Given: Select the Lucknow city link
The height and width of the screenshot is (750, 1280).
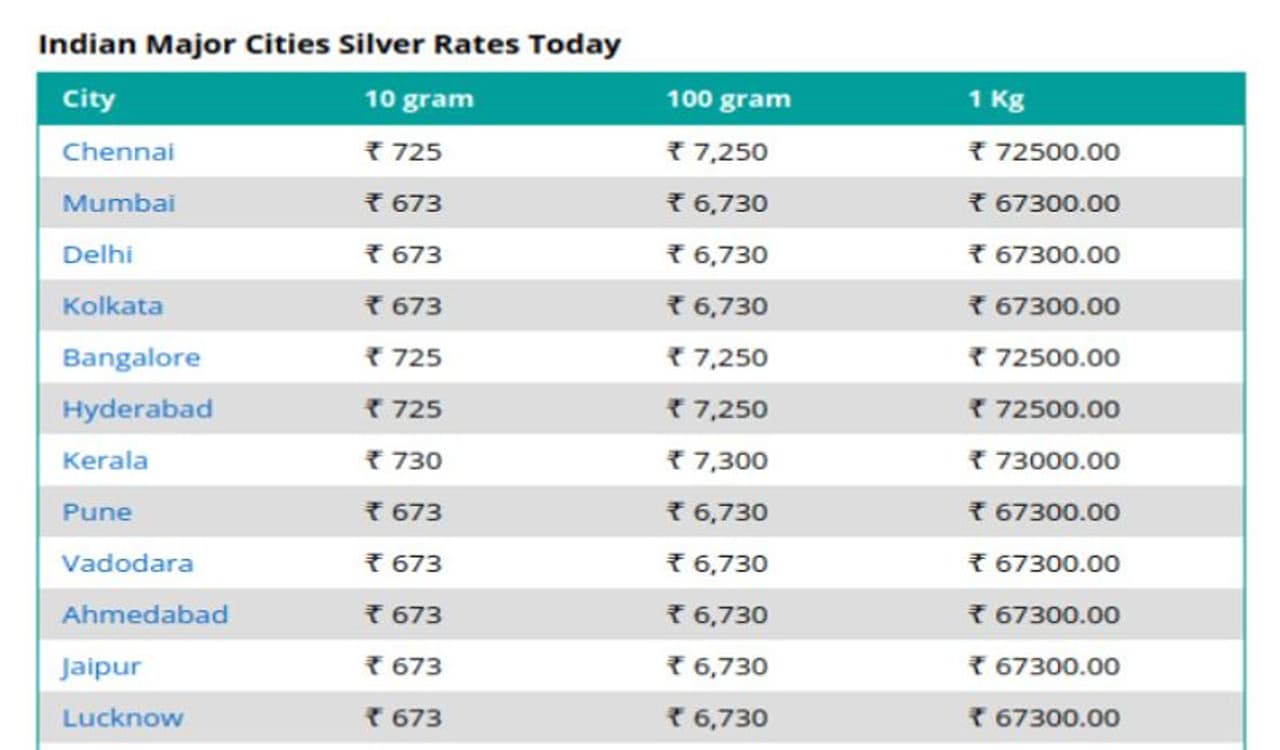Looking at the screenshot, I should (x=122, y=718).
